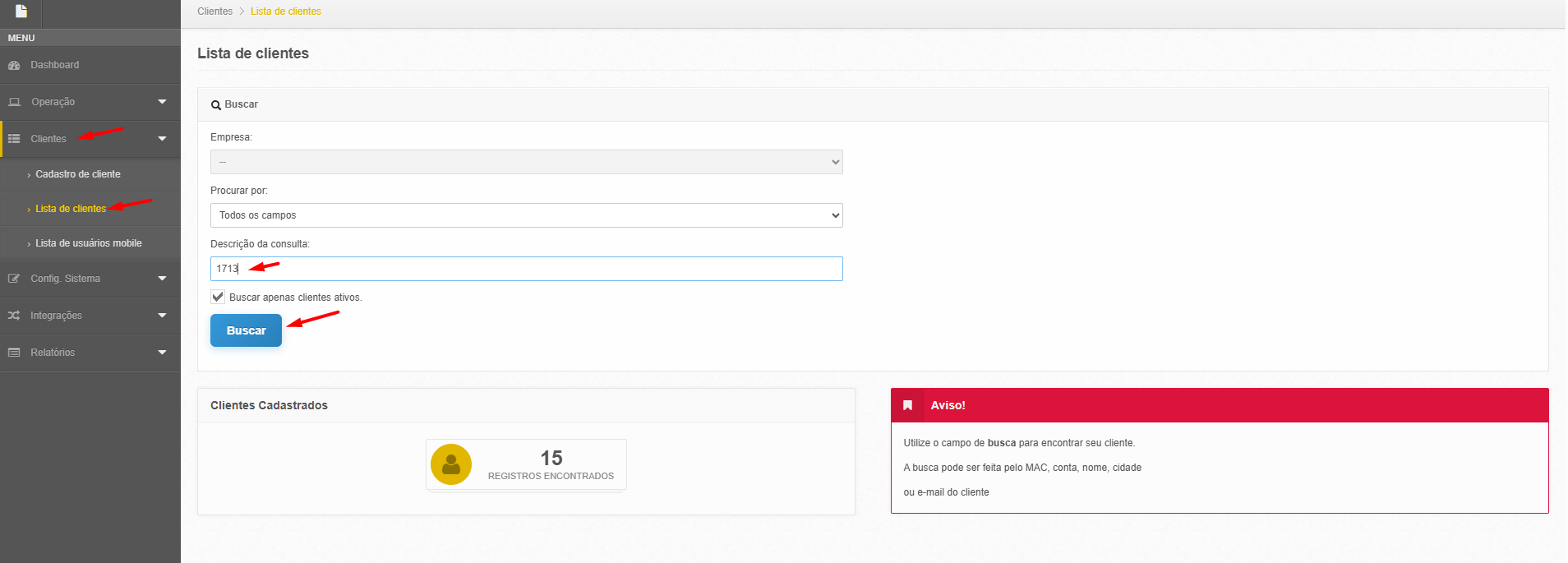Click the yellow user avatar icon

(450, 464)
